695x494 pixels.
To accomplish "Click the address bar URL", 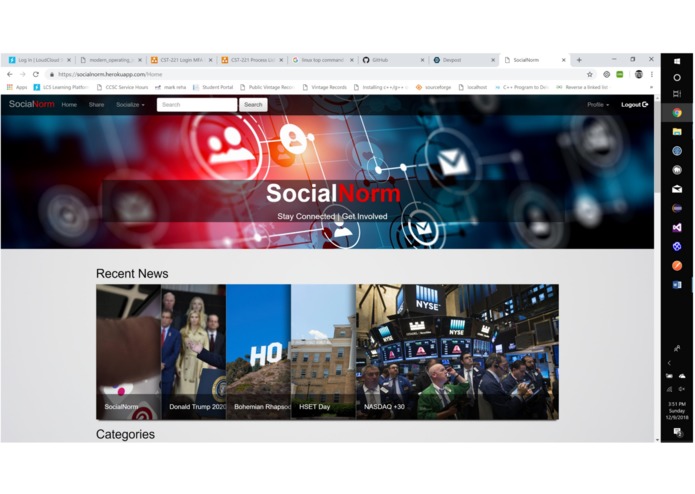I will pos(110,74).
